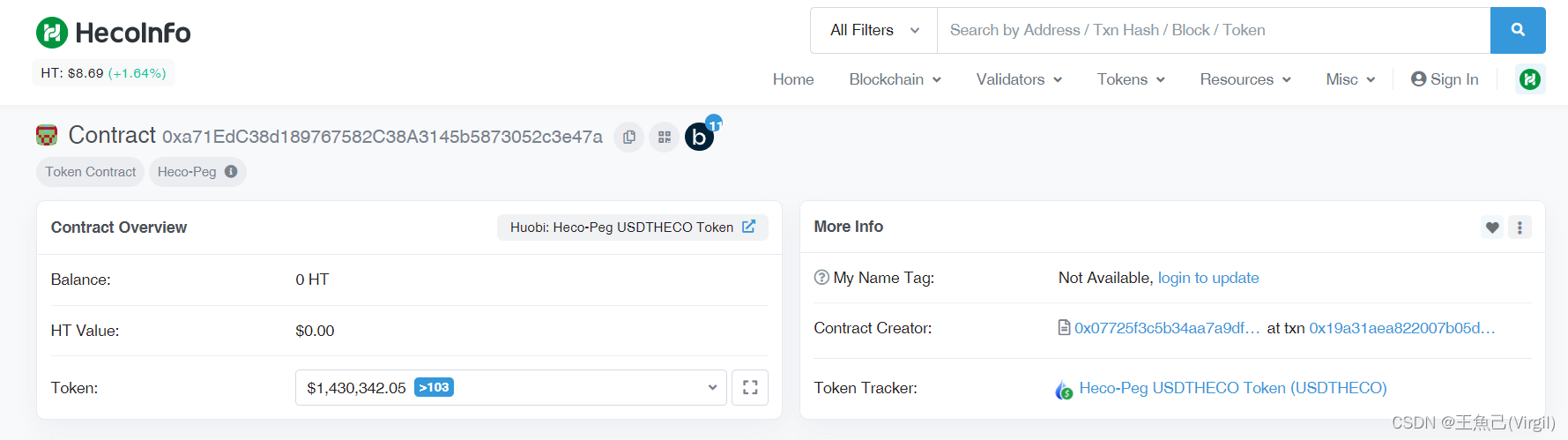Show the address QR code

coord(665,137)
